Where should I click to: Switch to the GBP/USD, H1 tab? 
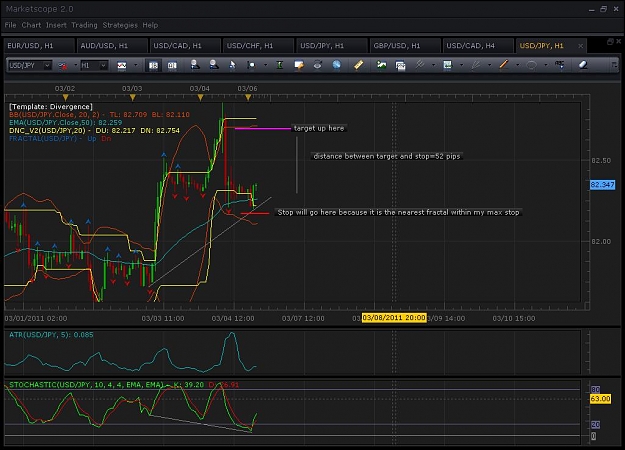tap(405, 46)
